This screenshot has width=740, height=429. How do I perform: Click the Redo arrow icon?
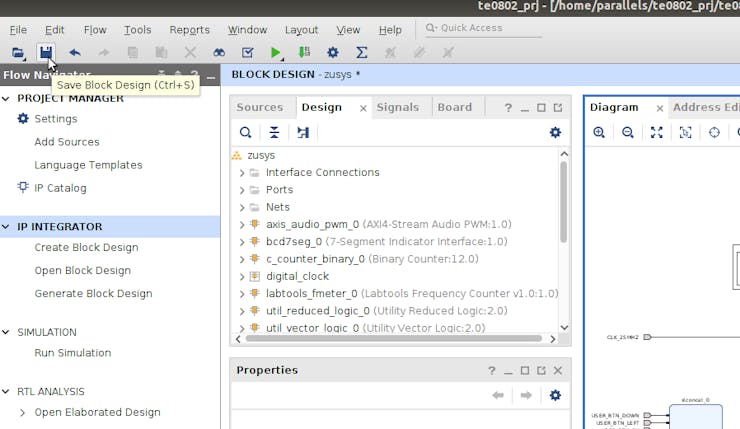point(103,52)
